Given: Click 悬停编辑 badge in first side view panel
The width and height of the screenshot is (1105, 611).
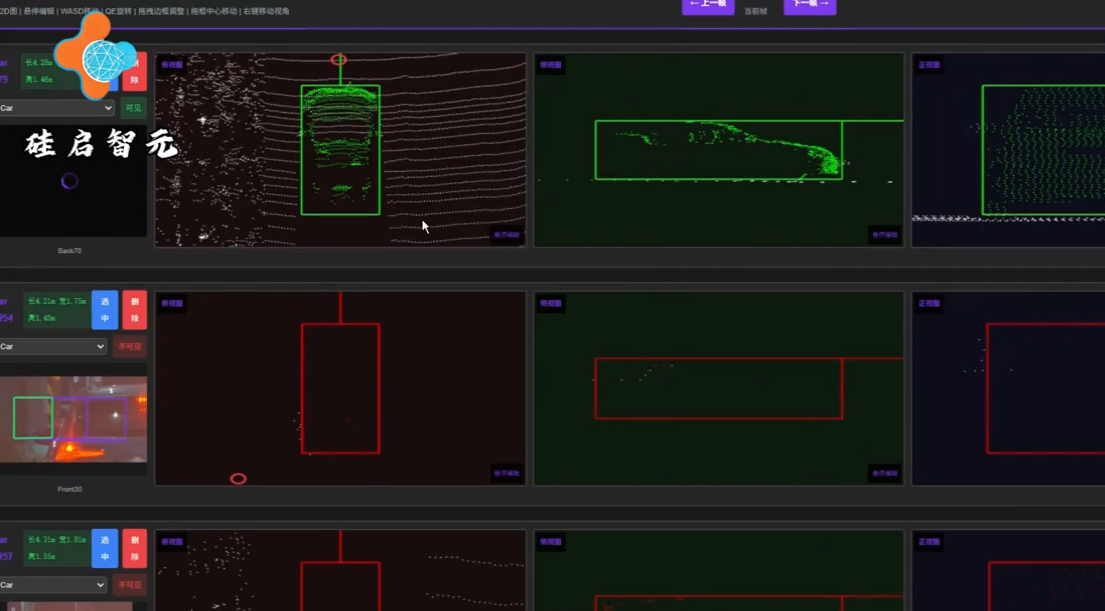Looking at the screenshot, I should click(885, 235).
